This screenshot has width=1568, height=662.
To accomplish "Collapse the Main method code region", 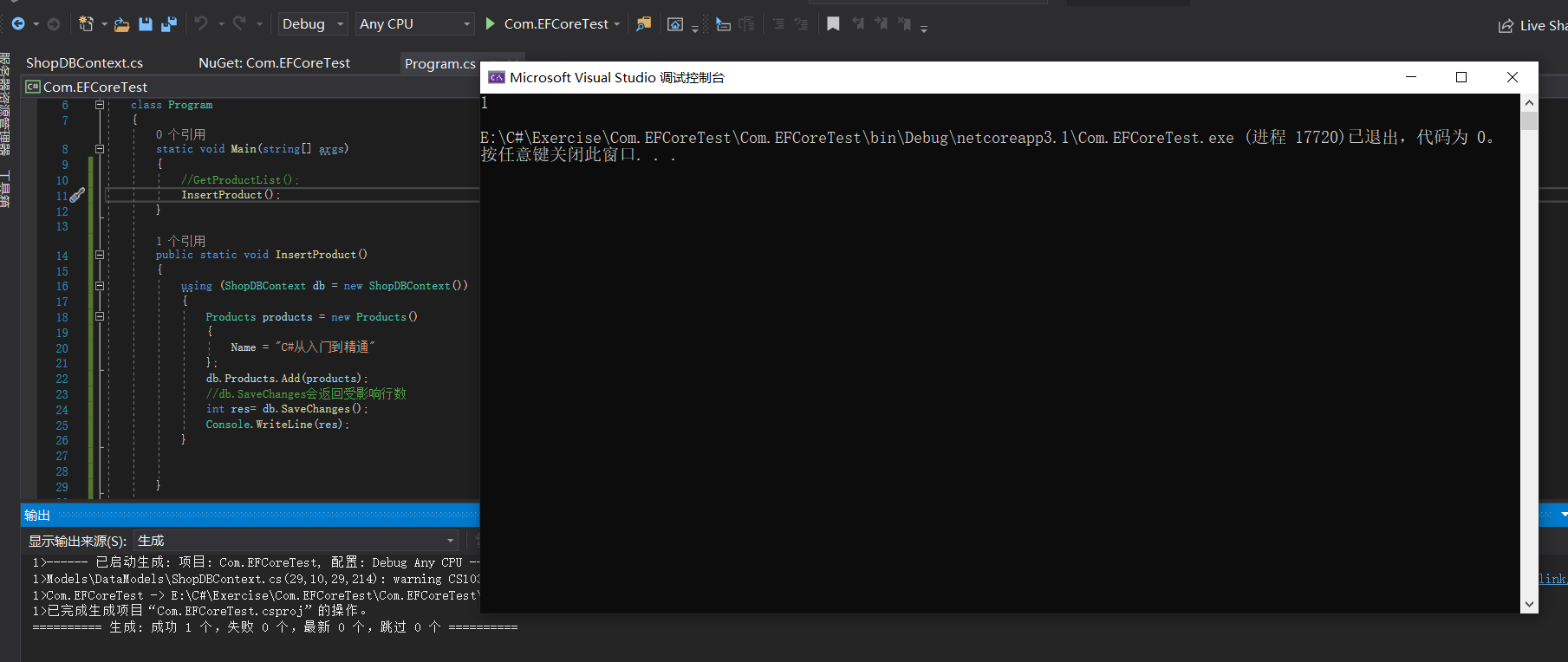I will [100, 149].
